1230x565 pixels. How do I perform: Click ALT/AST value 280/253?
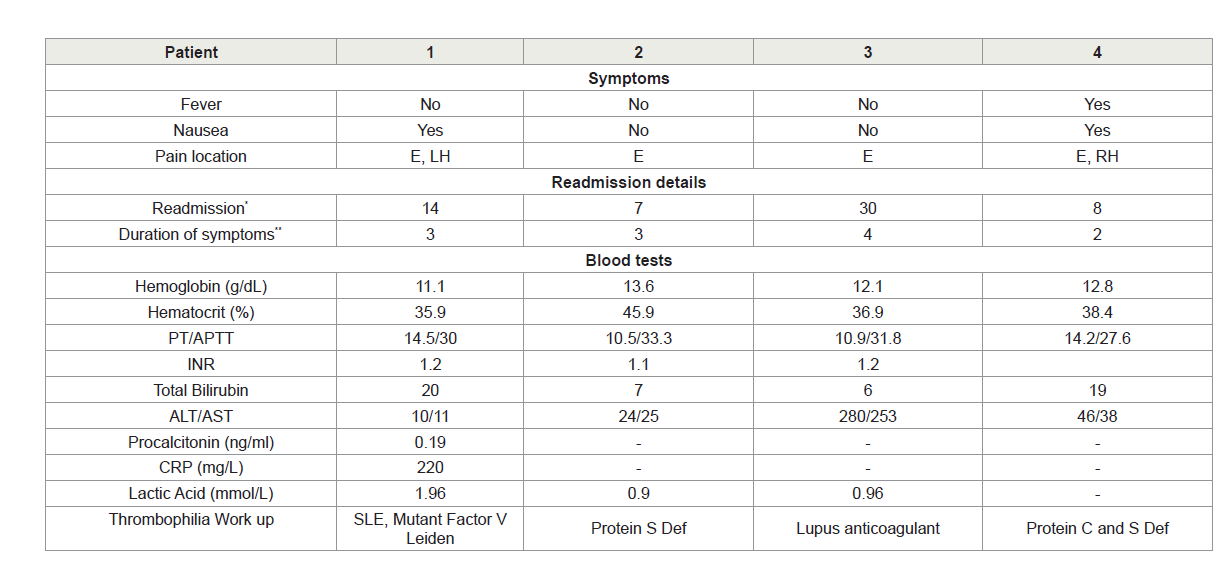[868, 416]
